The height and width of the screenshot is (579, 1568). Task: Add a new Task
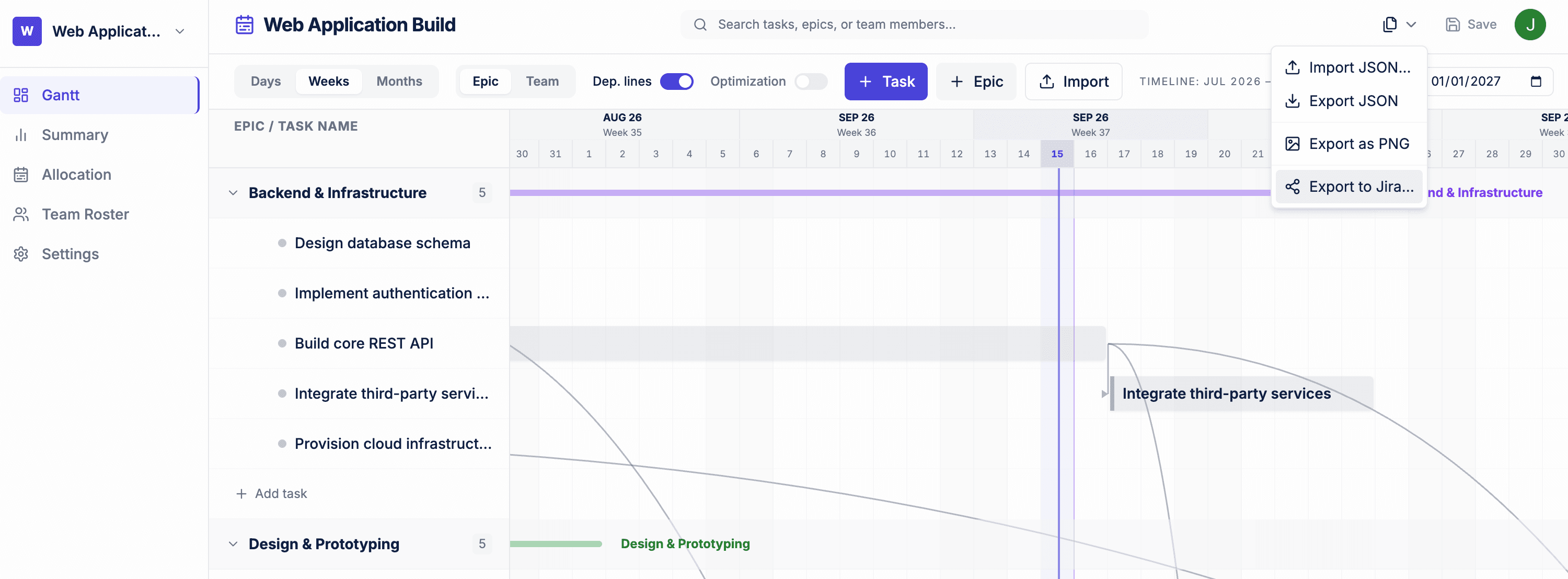pos(885,82)
